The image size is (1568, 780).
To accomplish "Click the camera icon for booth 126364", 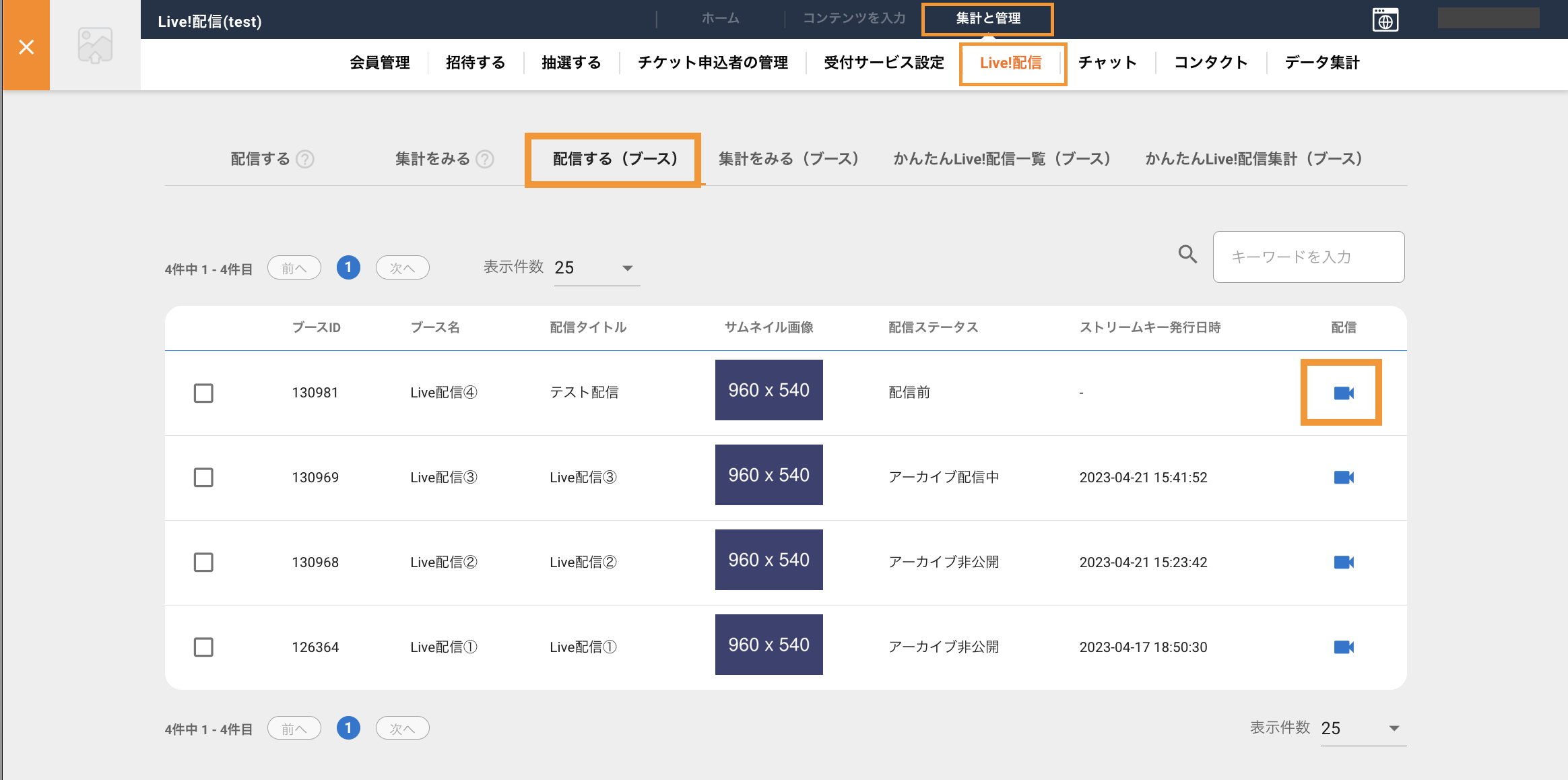I will pyautogui.click(x=1344, y=647).
